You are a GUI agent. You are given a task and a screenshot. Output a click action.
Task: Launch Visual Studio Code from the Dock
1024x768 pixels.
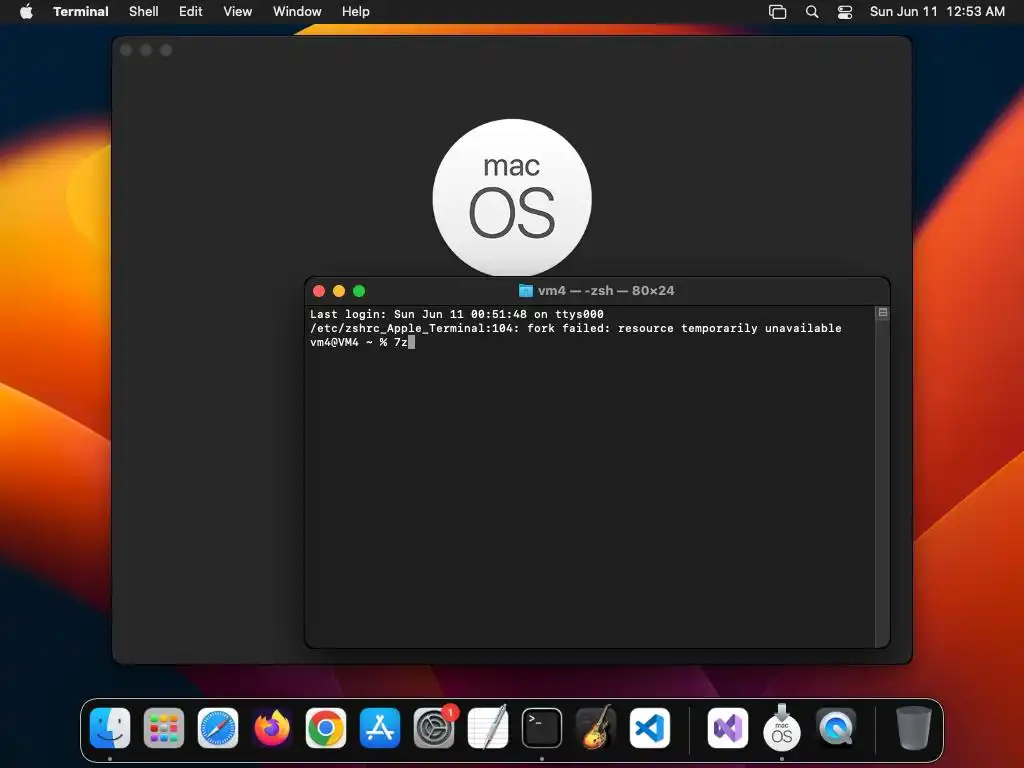point(650,728)
